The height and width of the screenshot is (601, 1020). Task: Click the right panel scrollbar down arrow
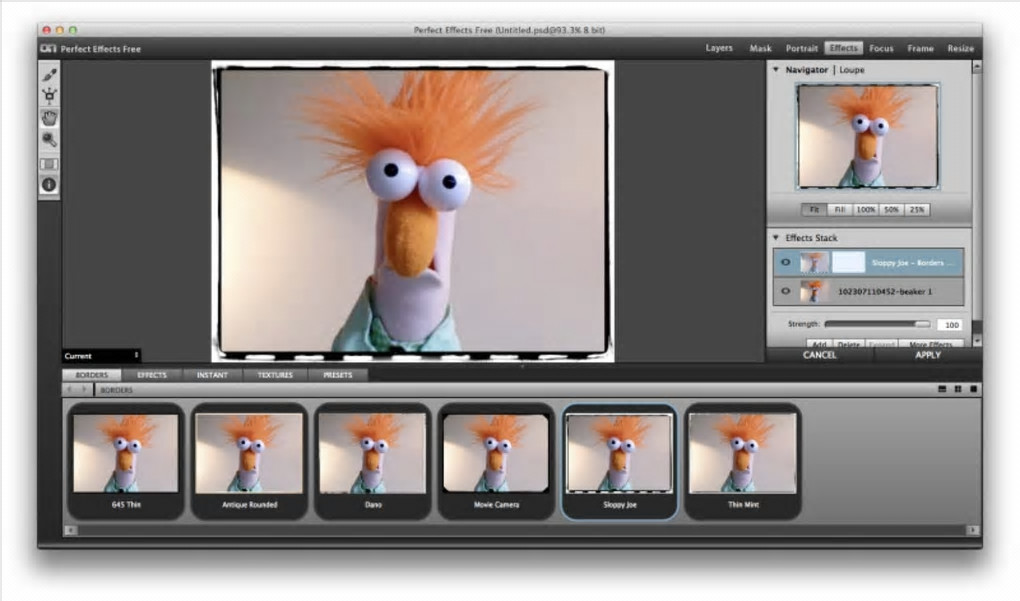976,341
